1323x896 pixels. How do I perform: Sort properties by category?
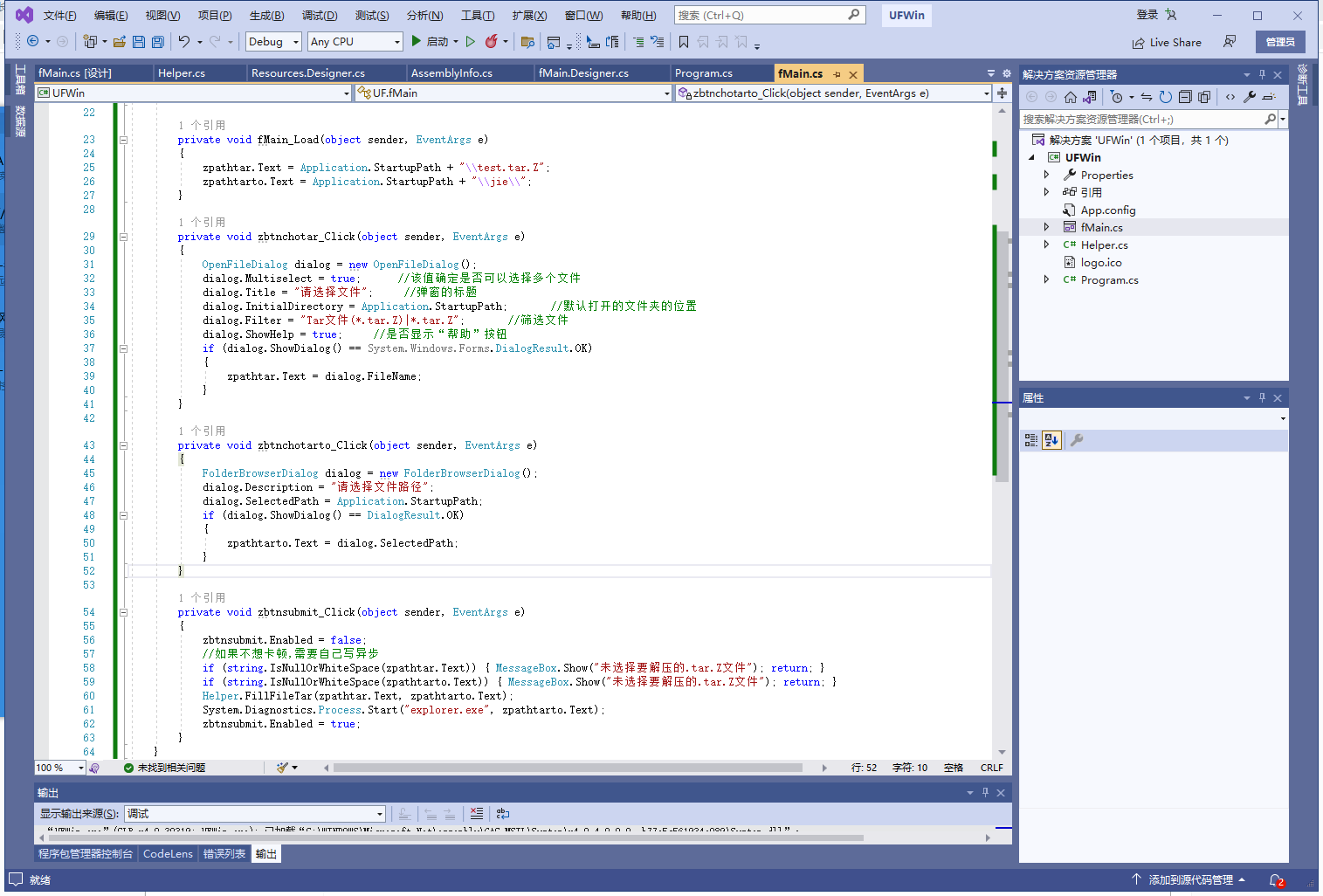1031,440
